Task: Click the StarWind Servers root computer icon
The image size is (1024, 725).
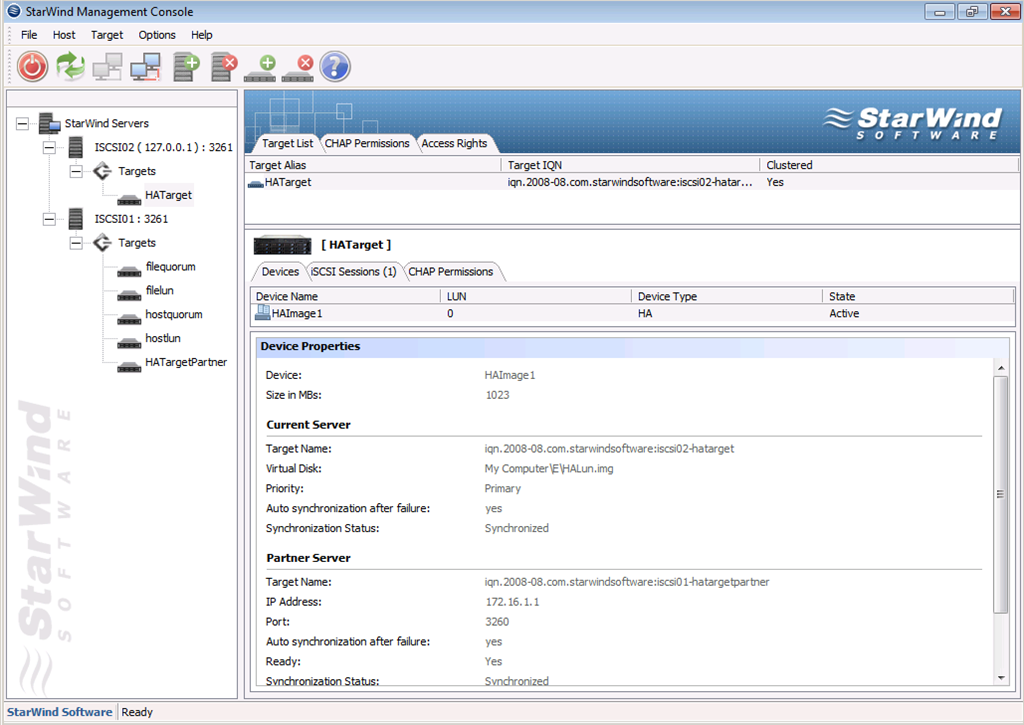Action: click(50, 123)
